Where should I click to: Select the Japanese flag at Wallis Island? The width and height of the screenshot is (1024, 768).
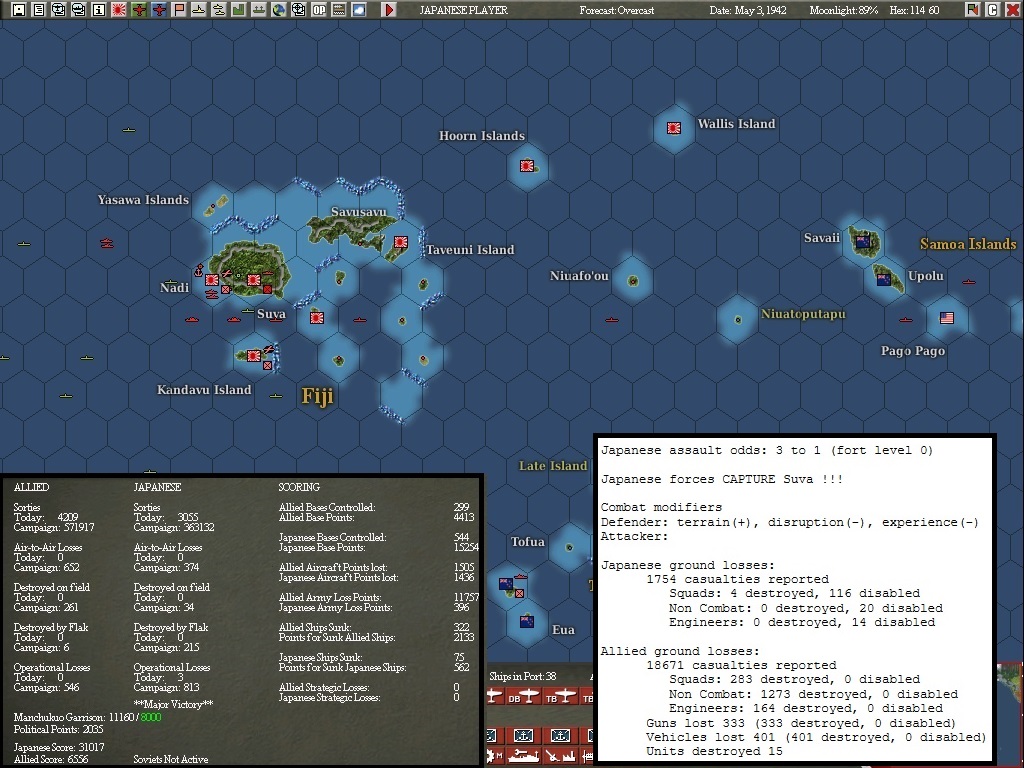tap(674, 128)
